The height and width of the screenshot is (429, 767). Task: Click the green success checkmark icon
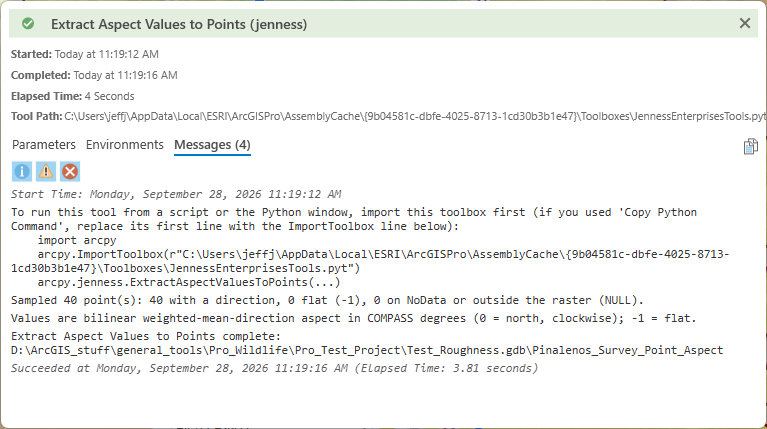coord(28,23)
